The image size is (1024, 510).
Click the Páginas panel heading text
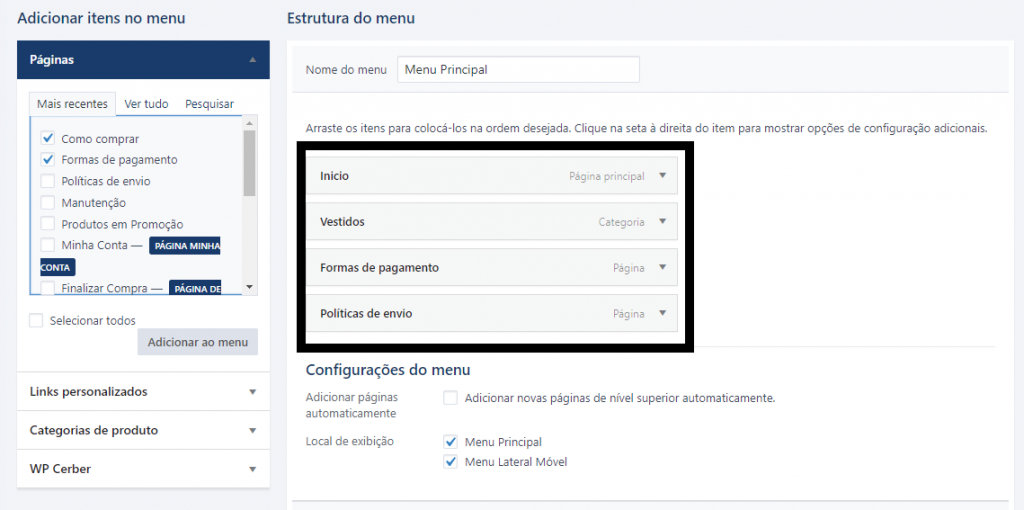coord(52,59)
